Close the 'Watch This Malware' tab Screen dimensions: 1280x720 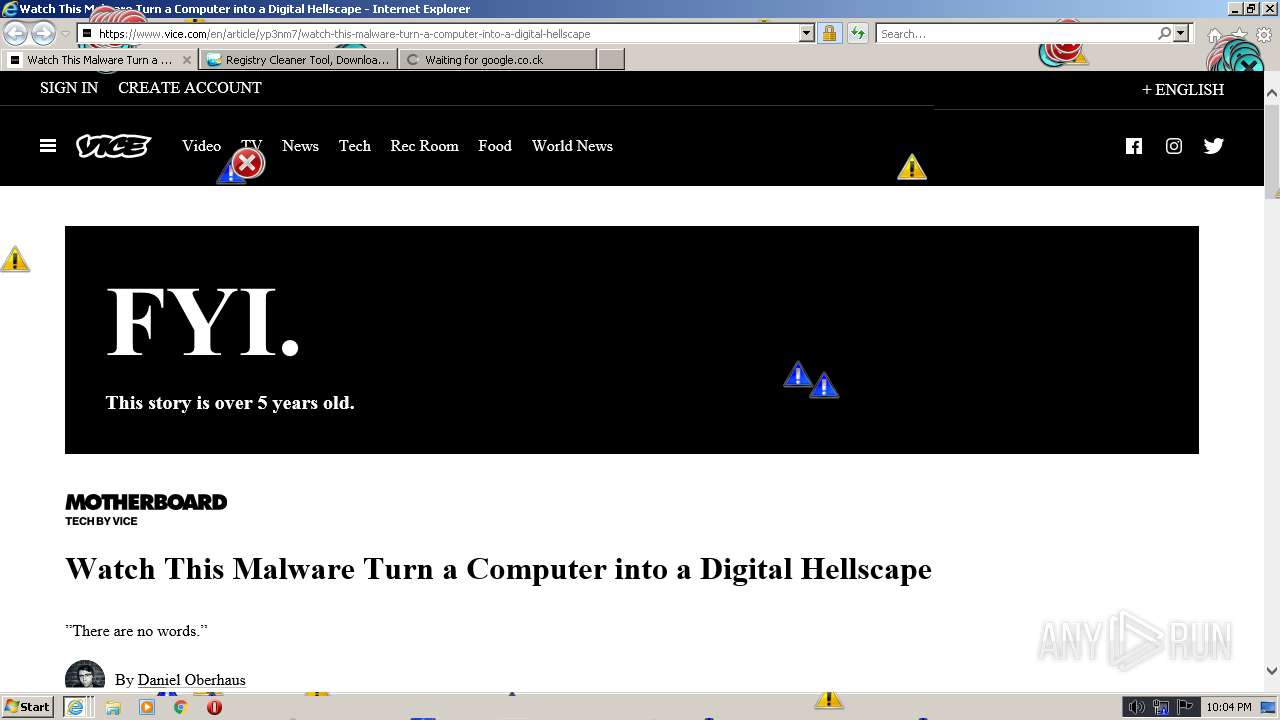pos(187,60)
